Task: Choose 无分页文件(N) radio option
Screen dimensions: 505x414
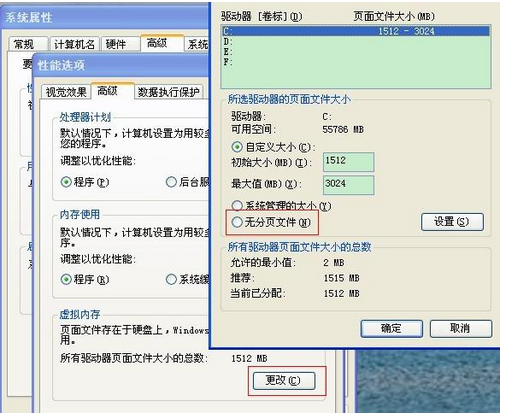Action: [x=271, y=222]
